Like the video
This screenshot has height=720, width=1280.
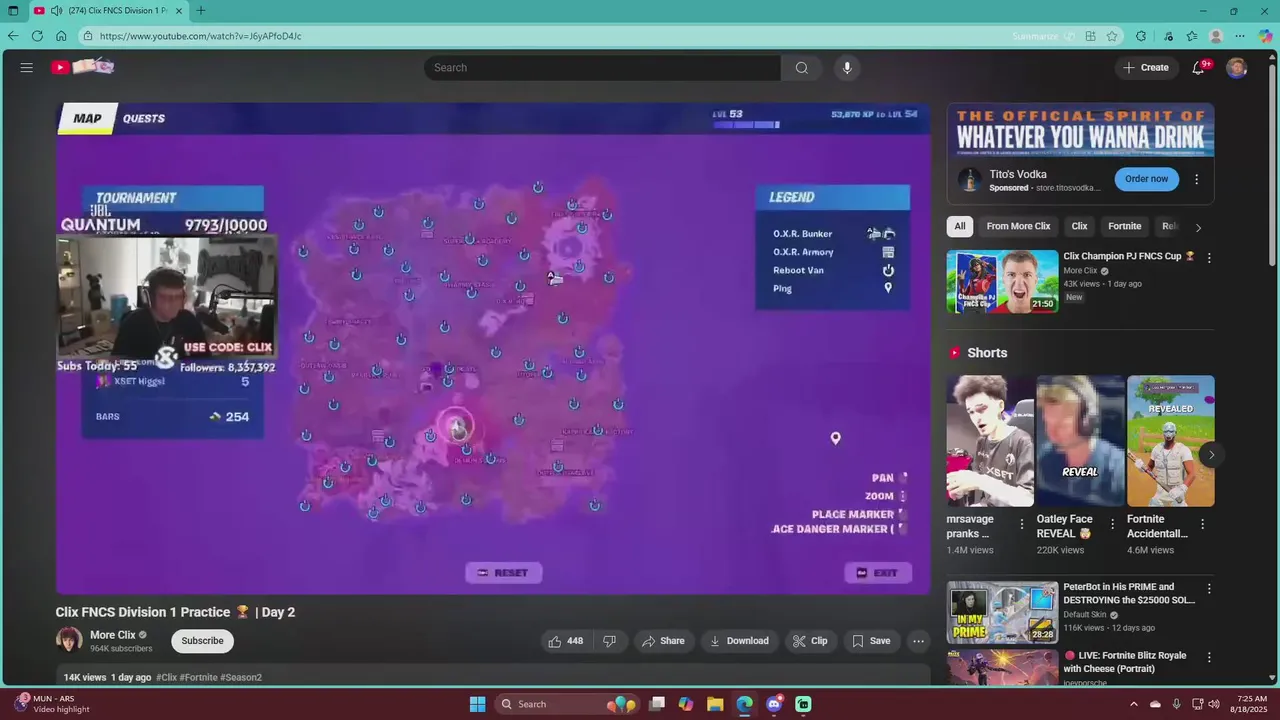565,641
